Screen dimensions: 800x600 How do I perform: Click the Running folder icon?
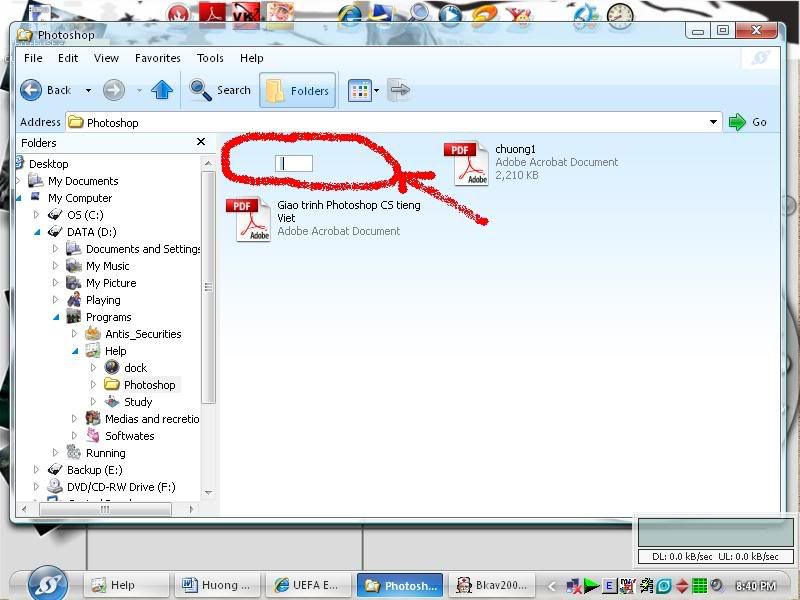(74, 453)
